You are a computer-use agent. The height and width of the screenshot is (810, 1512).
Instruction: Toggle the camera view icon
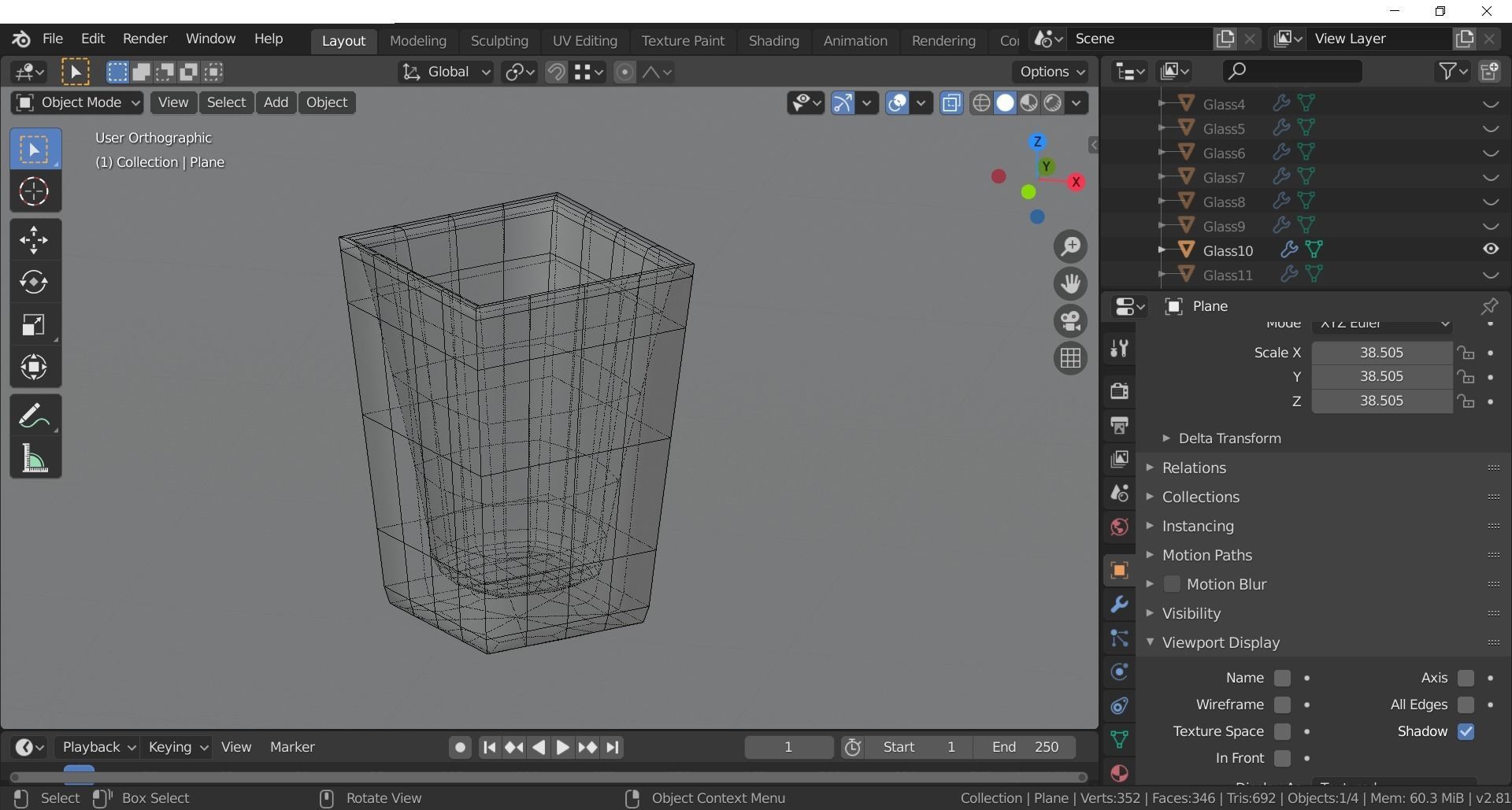1070,321
